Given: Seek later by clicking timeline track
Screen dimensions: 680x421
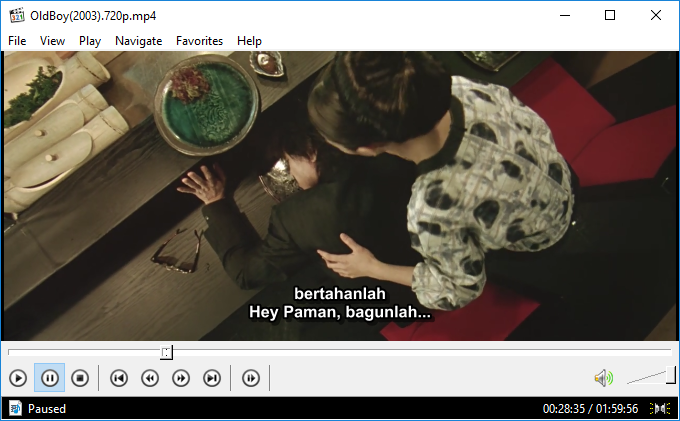Looking at the screenshot, I should coord(421,352).
